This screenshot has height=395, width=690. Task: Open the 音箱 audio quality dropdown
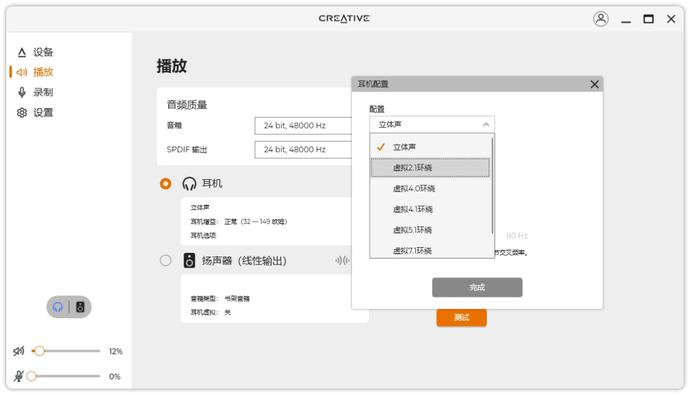[303, 126]
